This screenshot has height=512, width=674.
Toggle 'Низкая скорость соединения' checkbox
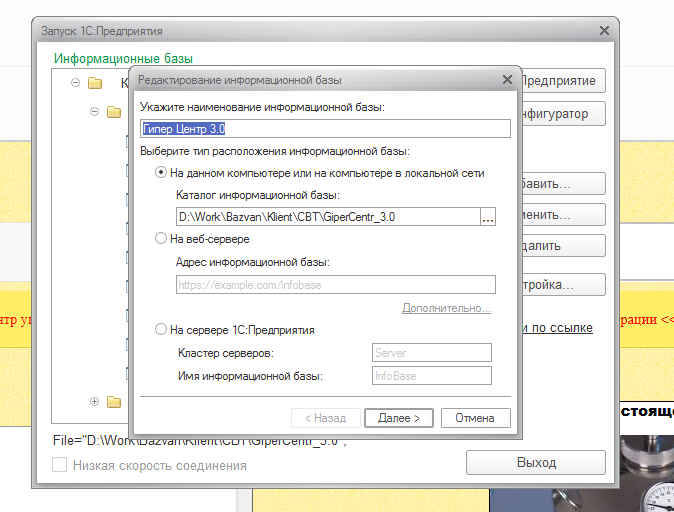coord(59,465)
